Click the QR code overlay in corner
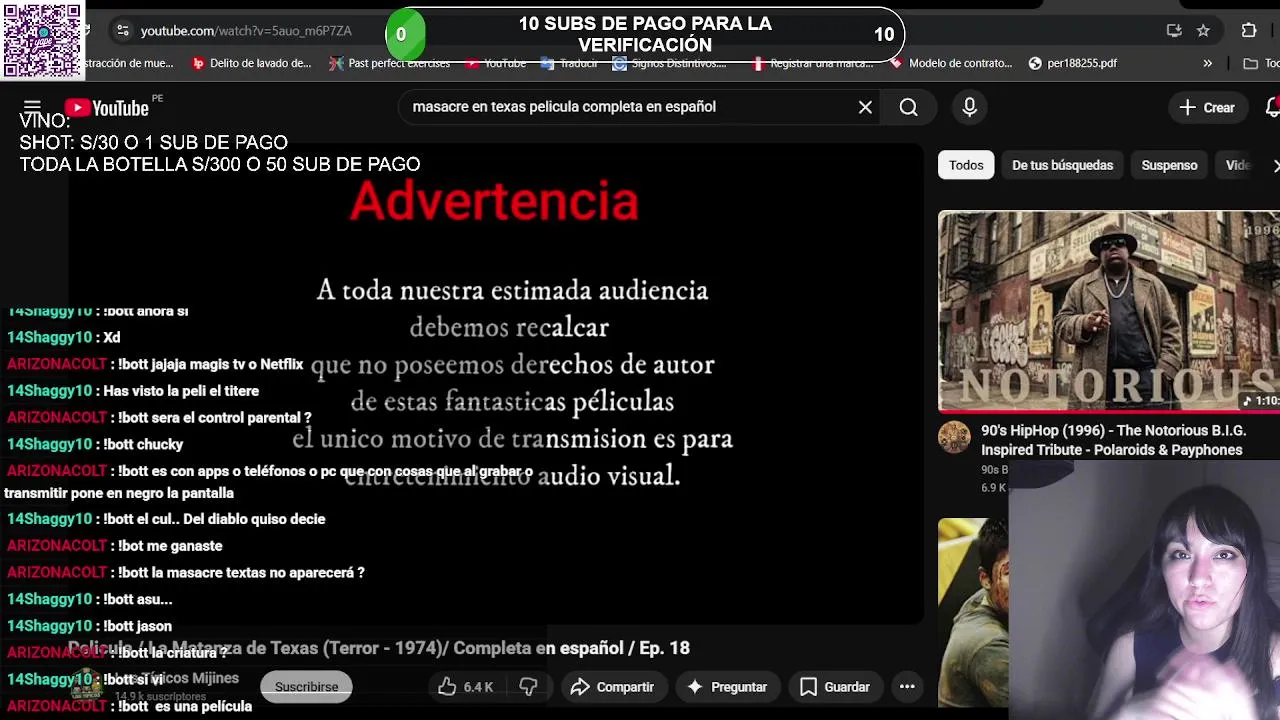Screen dimensions: 1280x720 [x=42, y=40]
